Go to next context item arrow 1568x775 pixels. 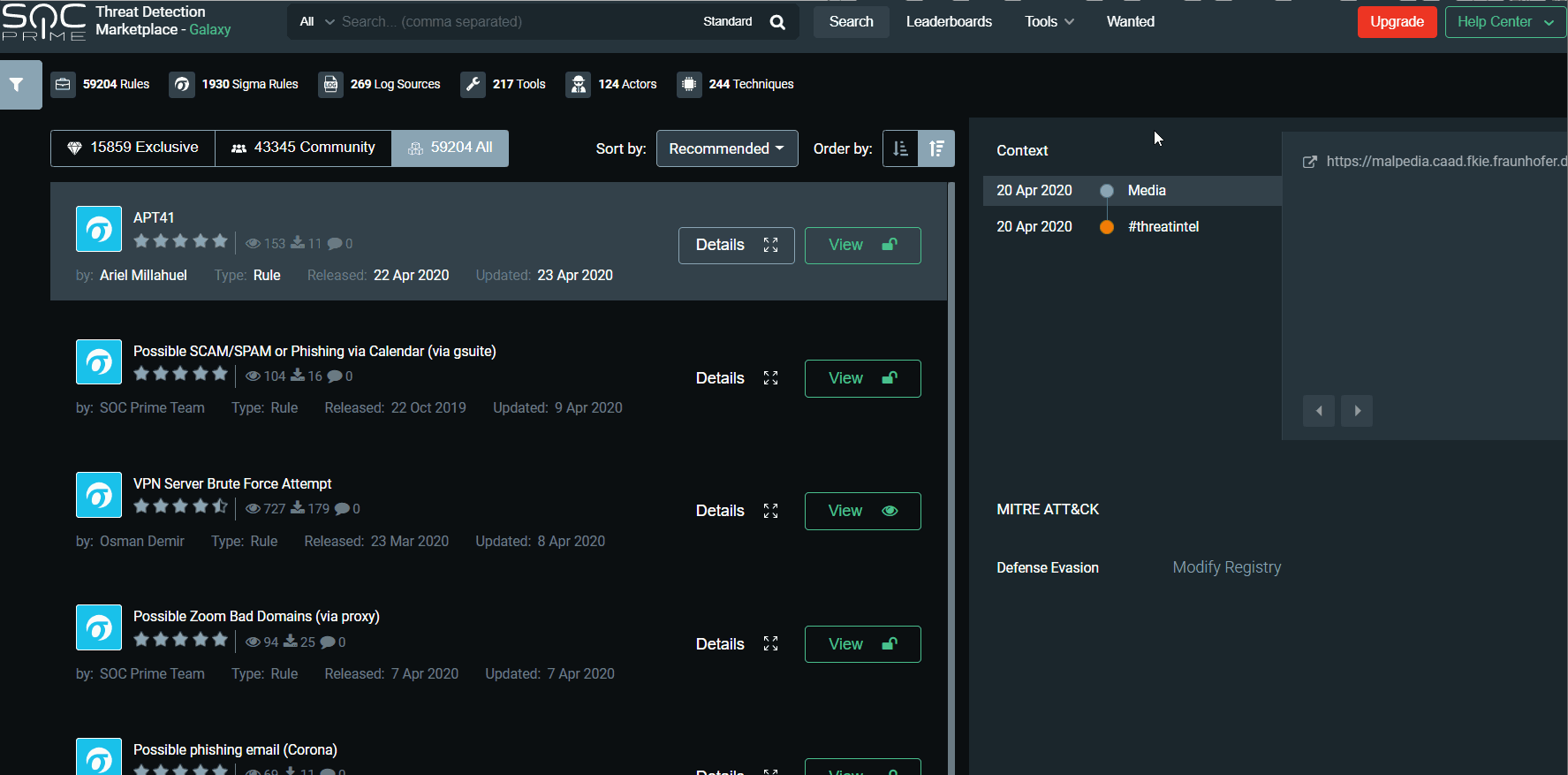pyautogui.click(x=1357, y=411)
